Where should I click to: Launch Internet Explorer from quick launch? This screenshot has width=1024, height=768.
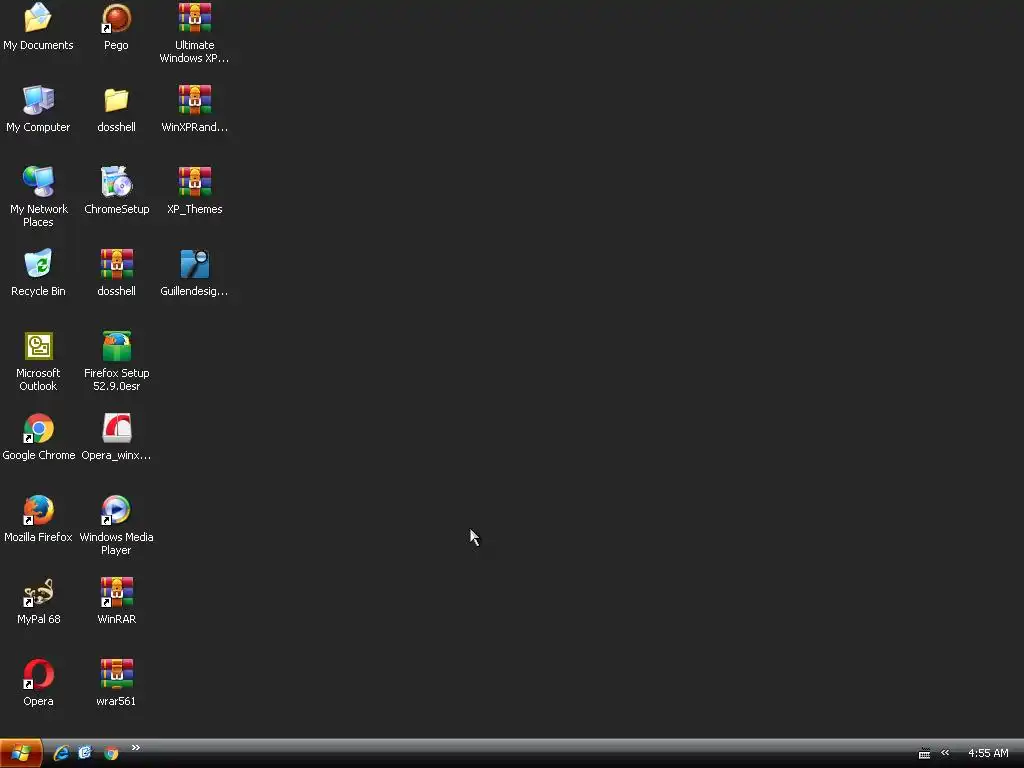point(61,753)
